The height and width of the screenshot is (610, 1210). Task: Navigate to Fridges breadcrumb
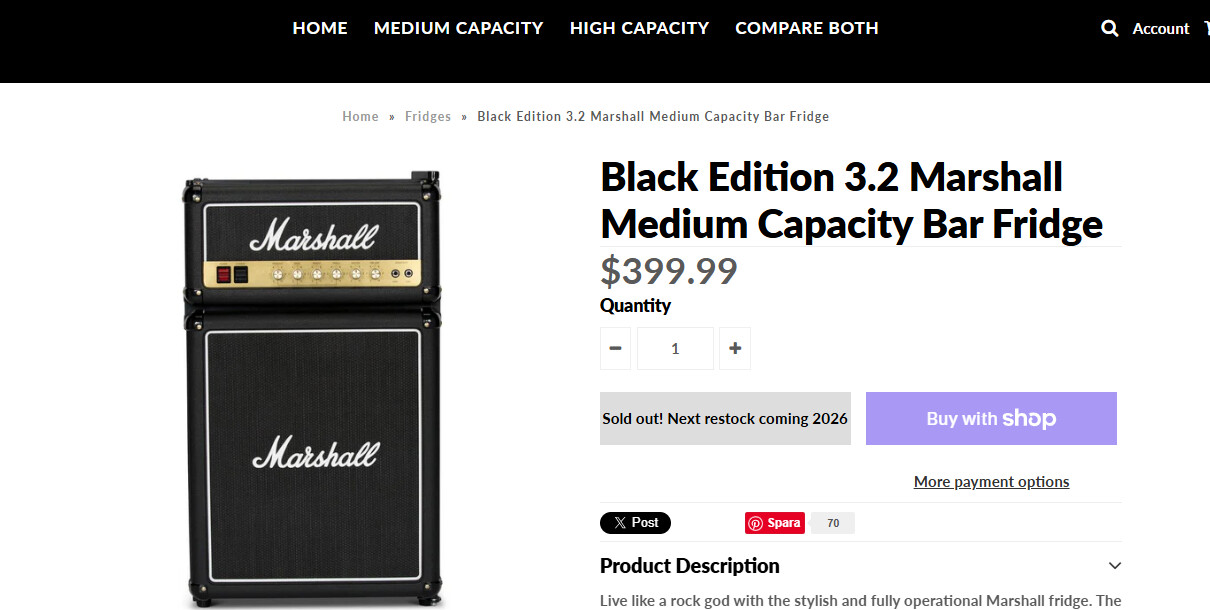[428, 116]
